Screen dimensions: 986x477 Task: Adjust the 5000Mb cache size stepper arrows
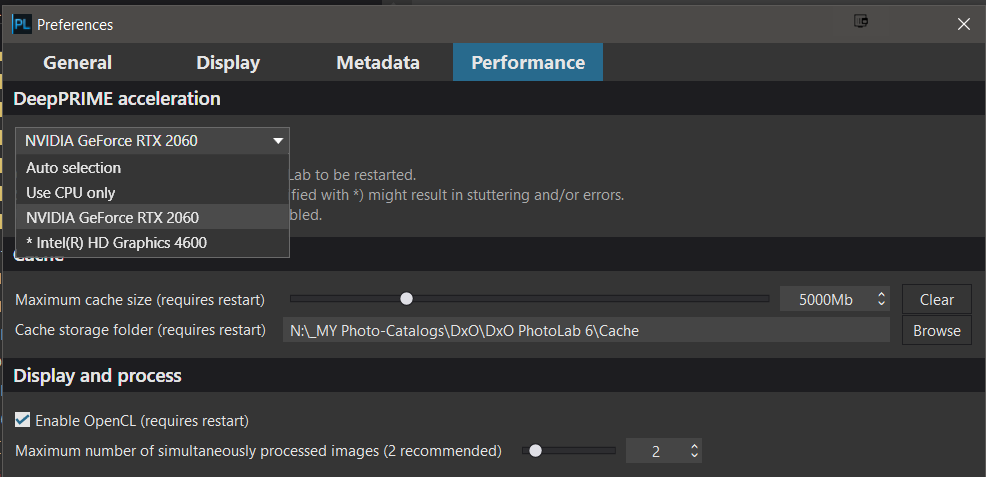click(882, 299)
